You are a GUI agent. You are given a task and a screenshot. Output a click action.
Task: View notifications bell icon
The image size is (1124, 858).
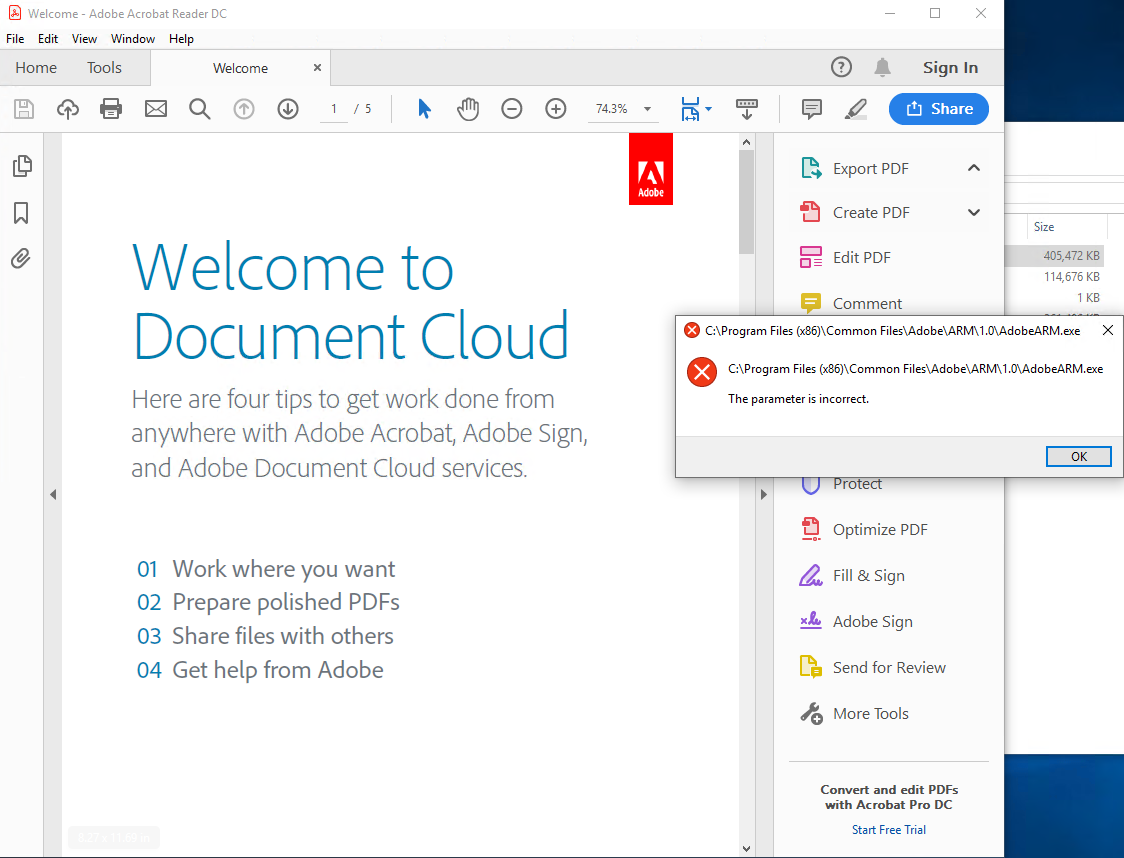882,67
